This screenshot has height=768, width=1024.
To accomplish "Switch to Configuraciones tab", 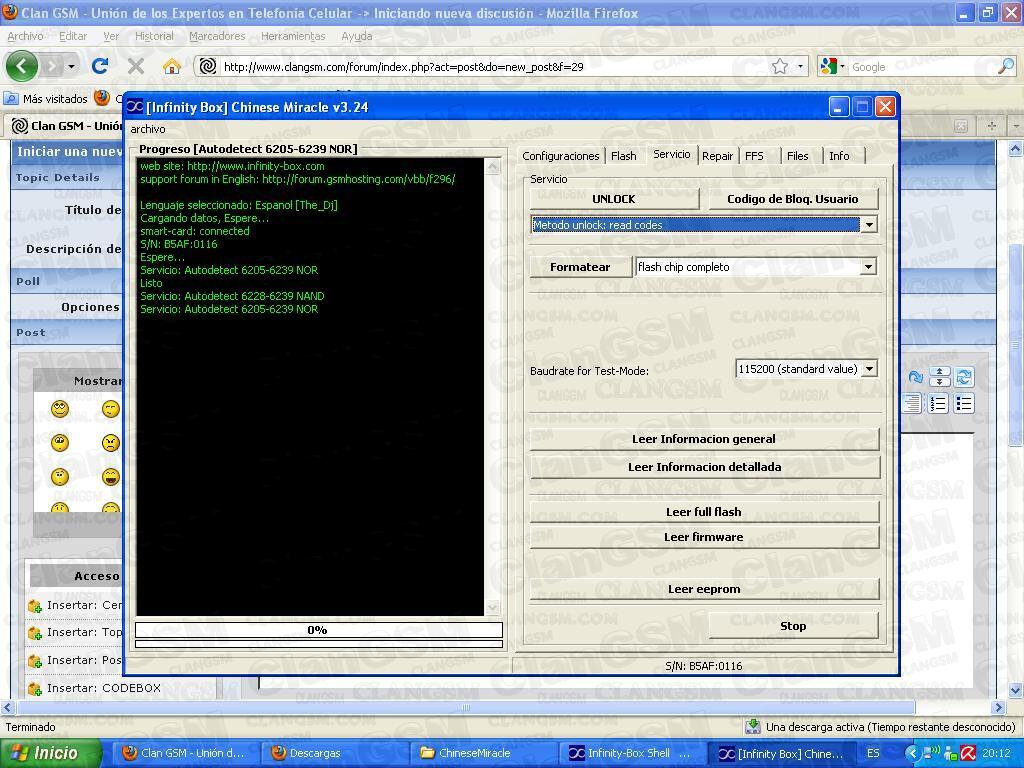I will 560,155.
